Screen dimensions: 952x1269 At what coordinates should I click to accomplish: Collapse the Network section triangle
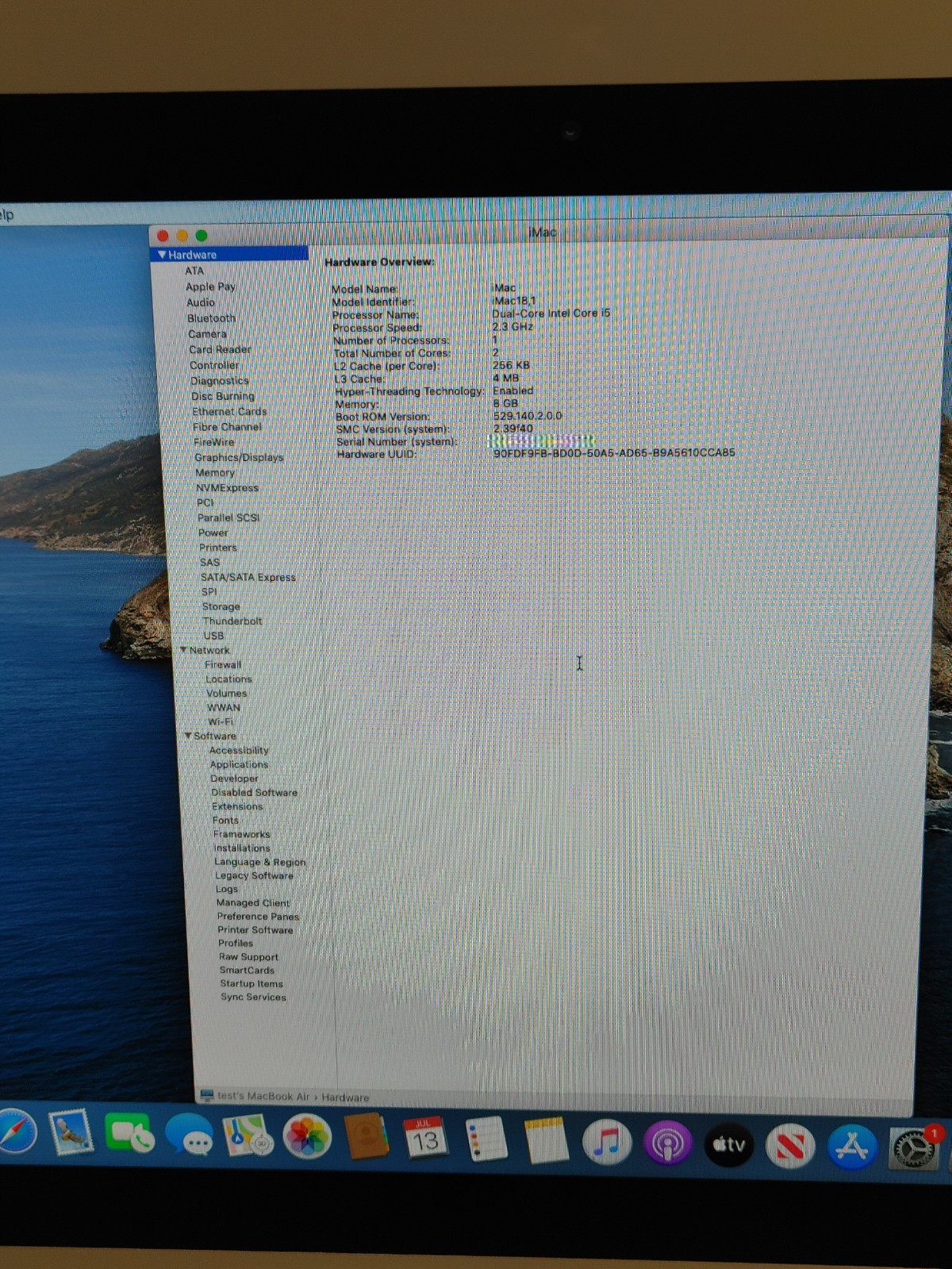click(x=183, y=650)
